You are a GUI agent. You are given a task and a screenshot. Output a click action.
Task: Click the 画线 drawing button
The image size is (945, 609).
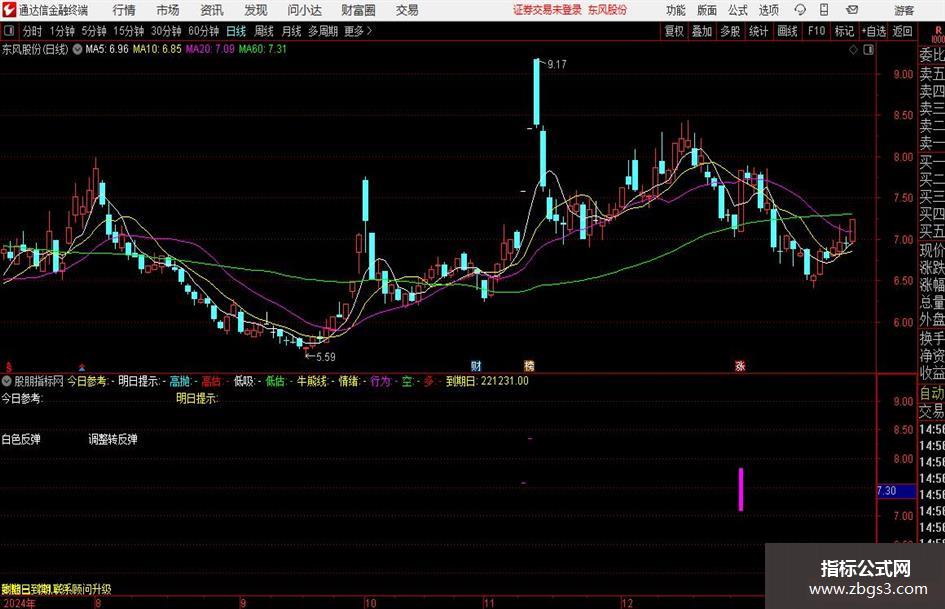pyautogui.click(x=787, y=31)
